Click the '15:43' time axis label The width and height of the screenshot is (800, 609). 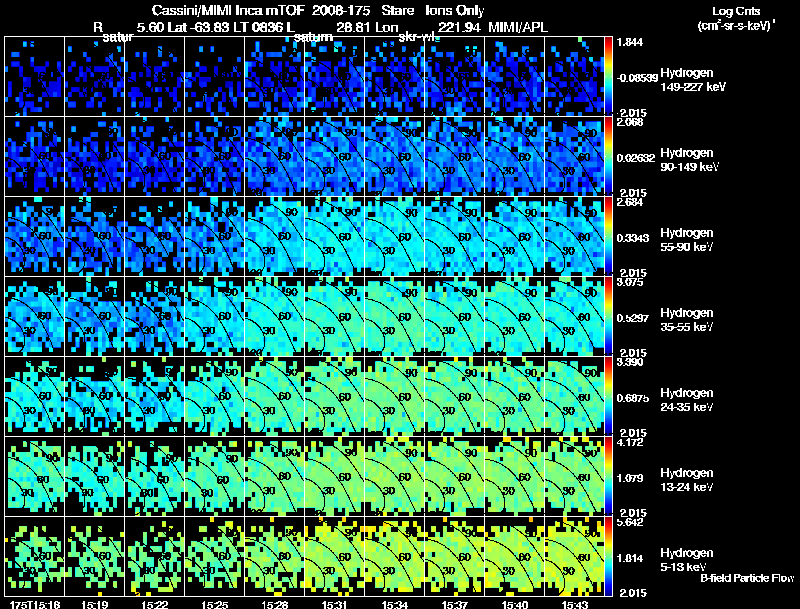tap(575, 604)
